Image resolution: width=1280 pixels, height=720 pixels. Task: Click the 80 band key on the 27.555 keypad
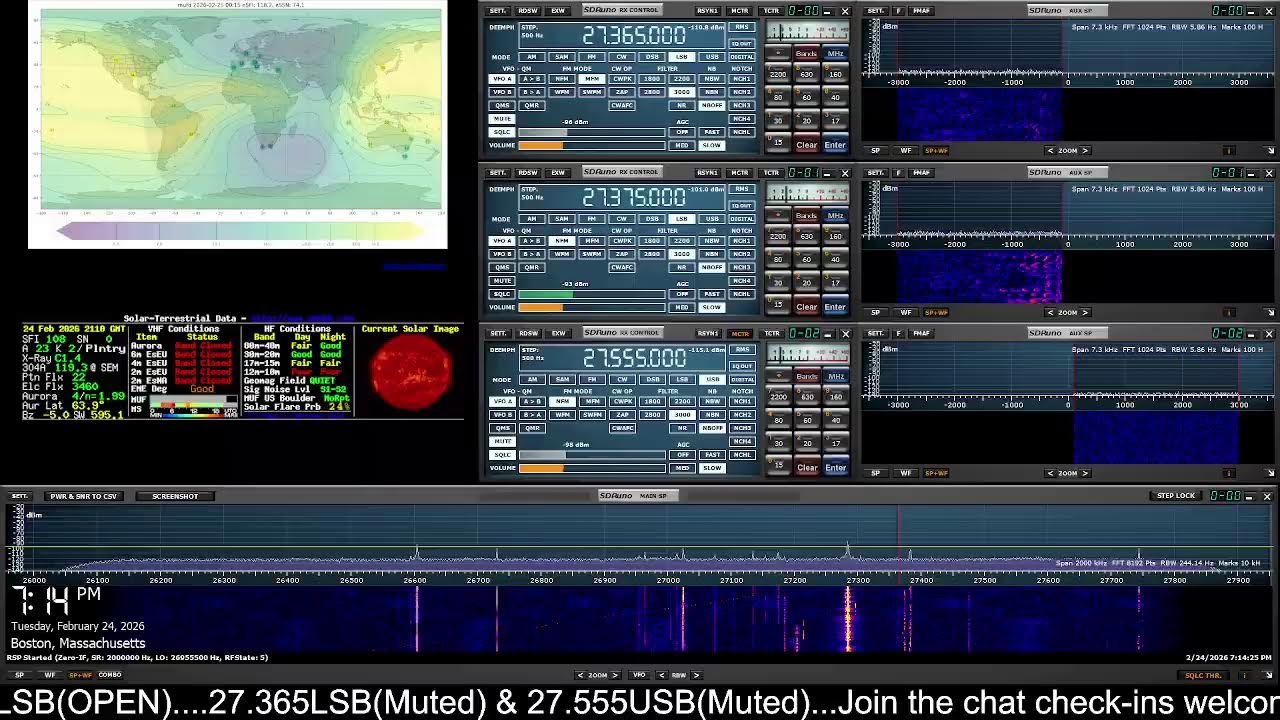tap(778, 420)
